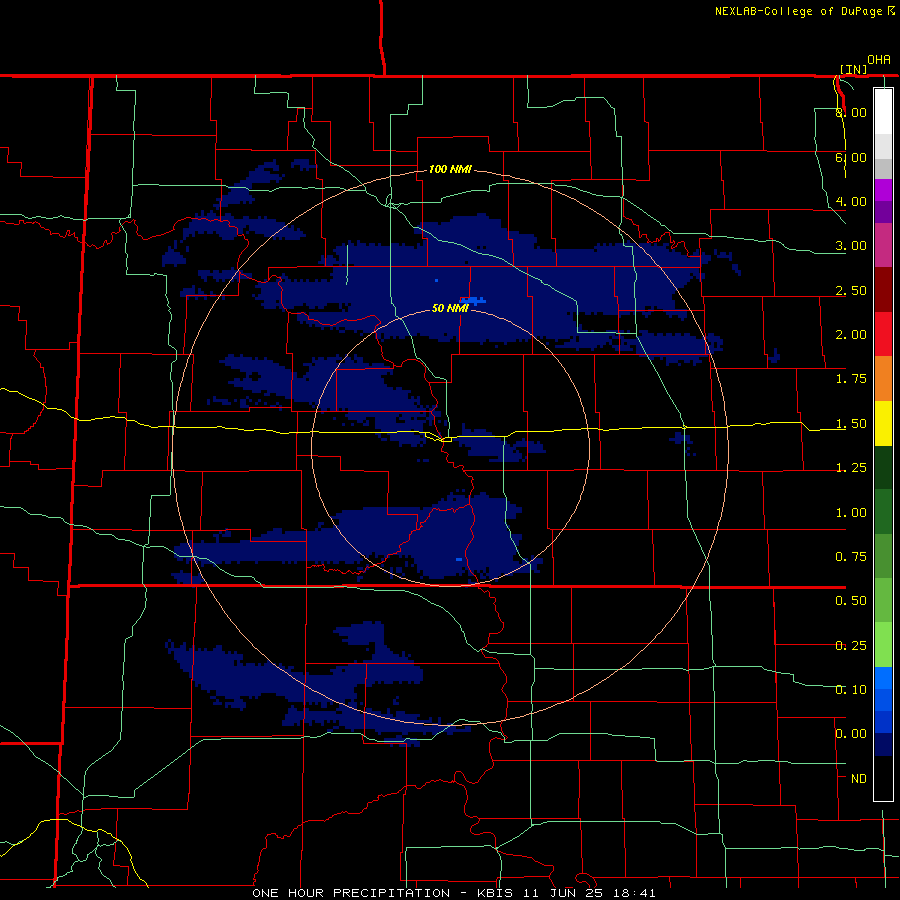
Task: Click the 0.00 legend value
Action: (851, 734)
